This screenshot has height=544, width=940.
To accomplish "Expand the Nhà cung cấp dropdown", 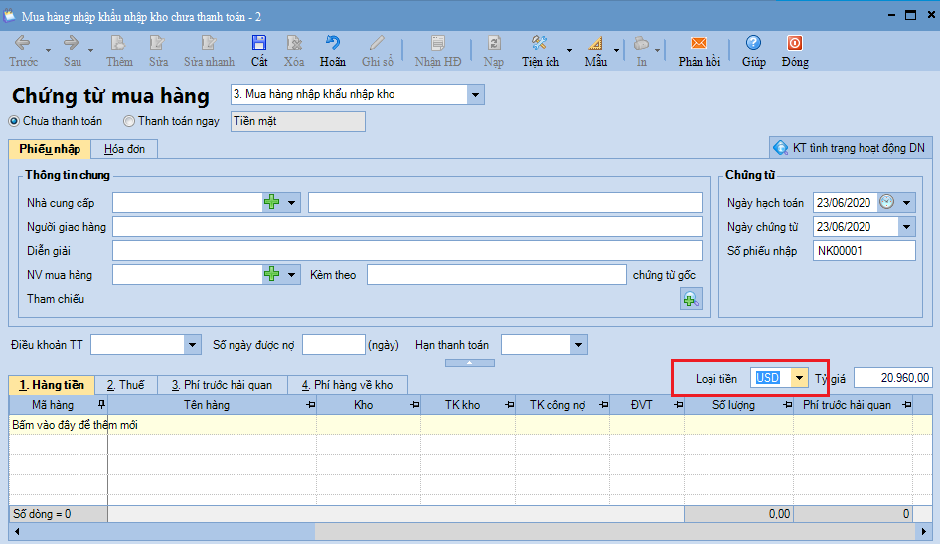I will tap(291, 202).
